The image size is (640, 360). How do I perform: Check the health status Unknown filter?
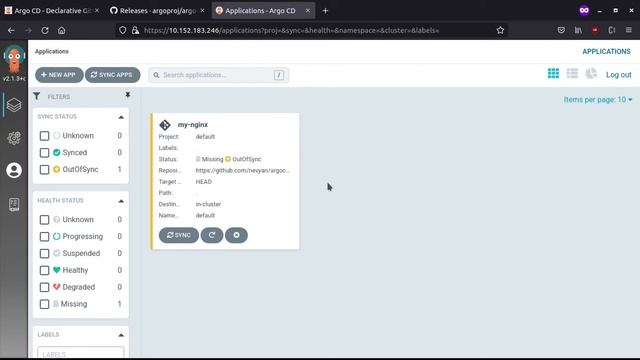[x=44, y=220]
